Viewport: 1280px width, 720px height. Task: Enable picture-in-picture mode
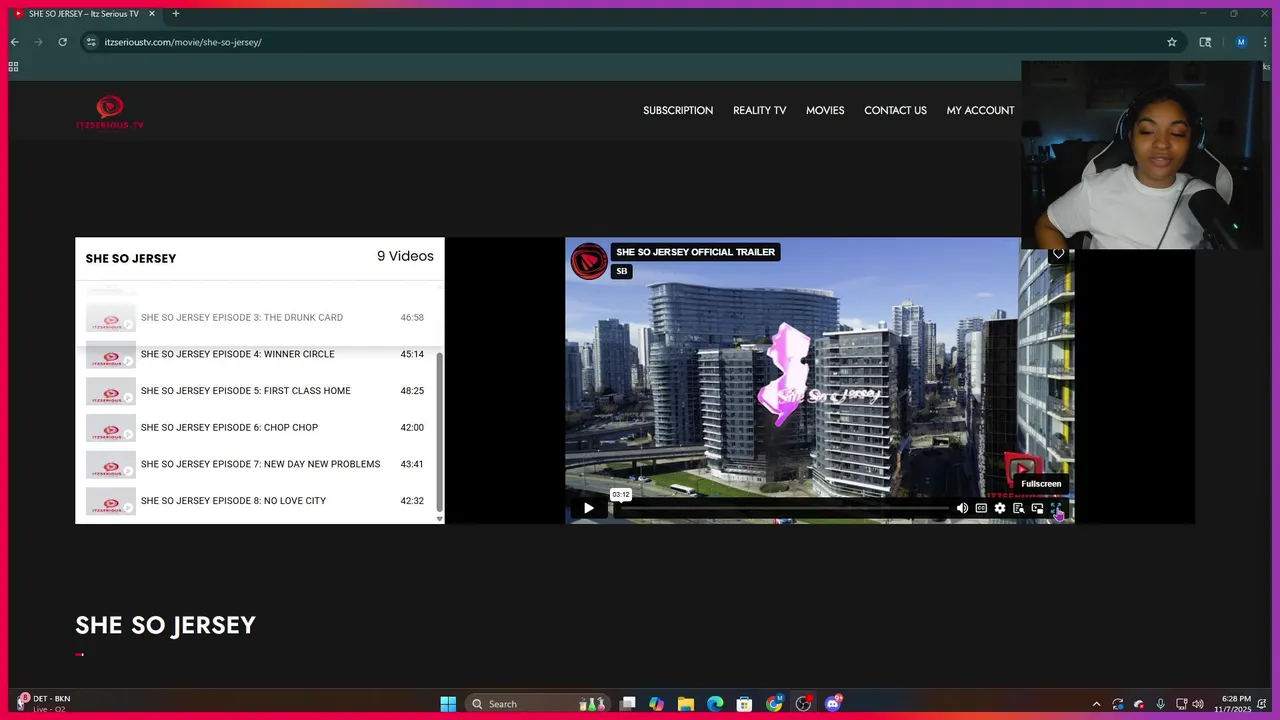tap(1037, 508)
